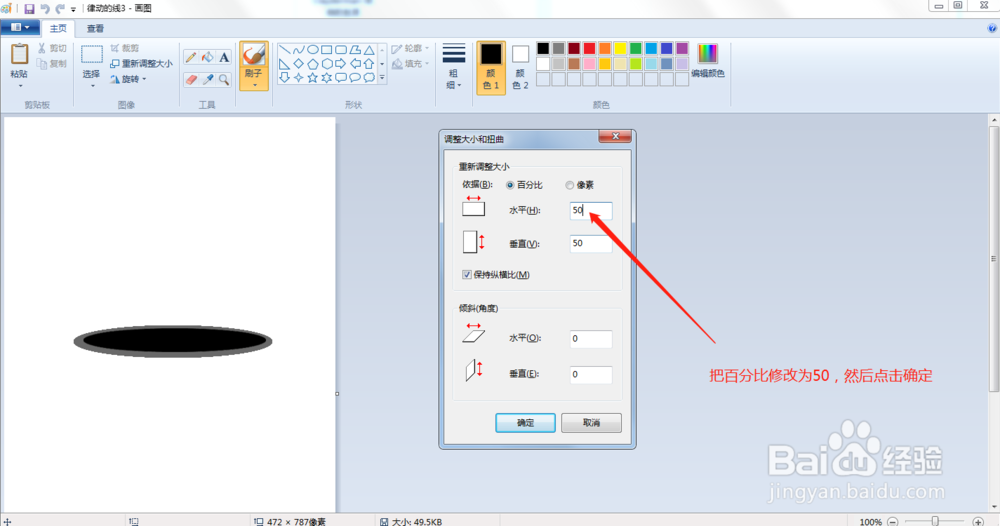Pick the Triangle shape
The image size is (1000, 526).
[x=369, y=50]
